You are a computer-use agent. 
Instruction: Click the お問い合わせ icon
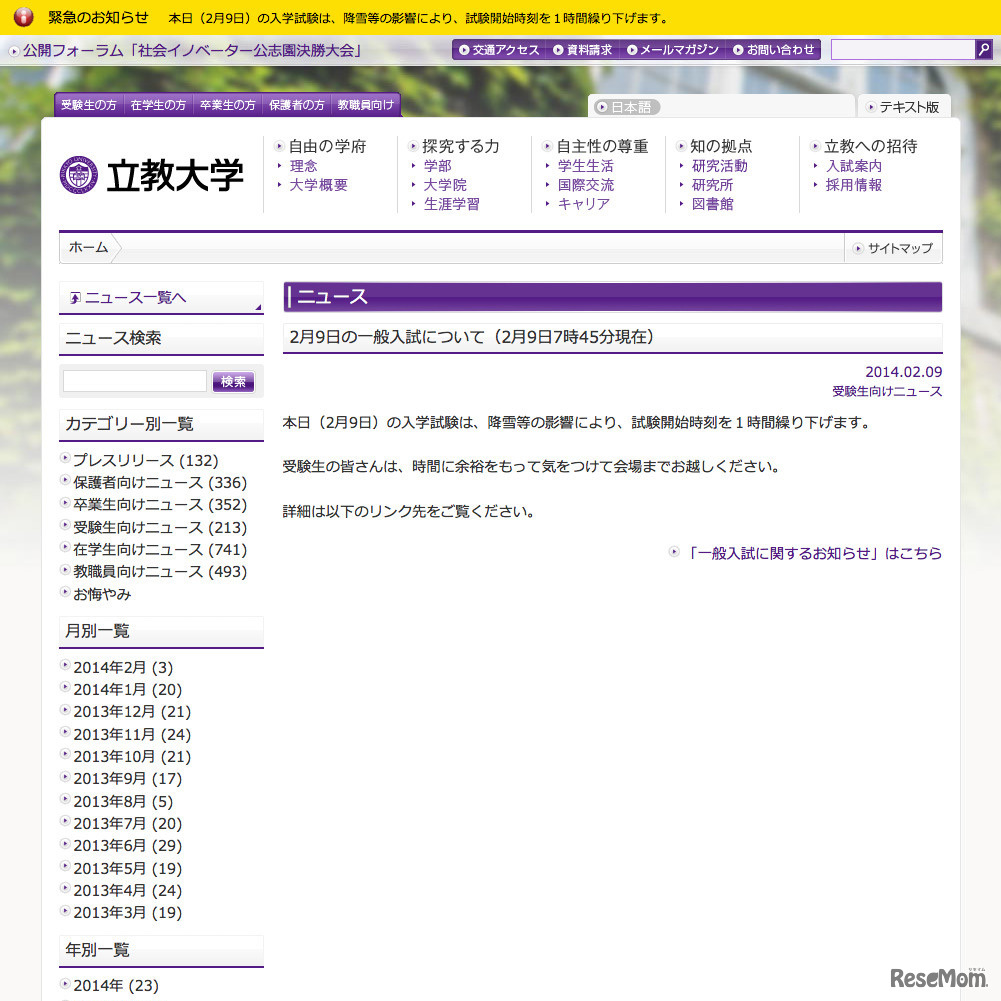click(737, 48)
